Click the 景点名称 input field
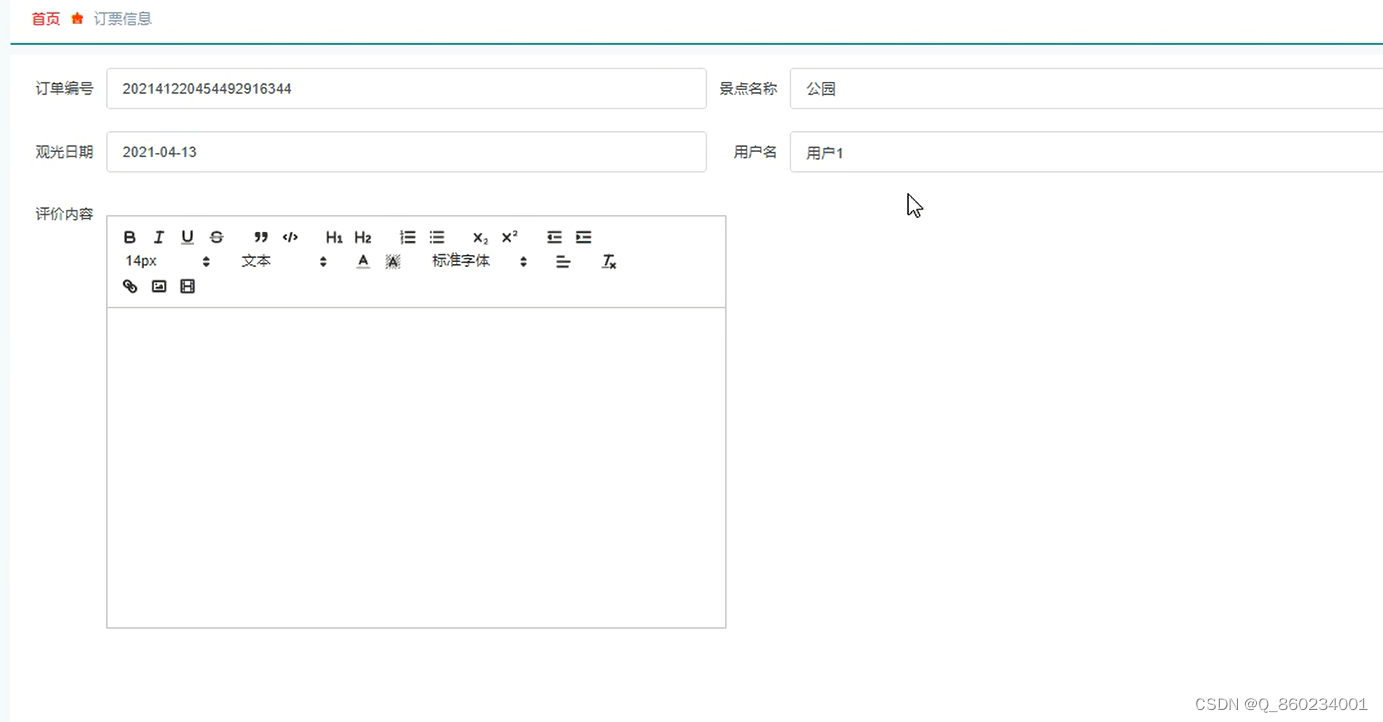Screen dimensions: 1383x722 point(1086,88)
